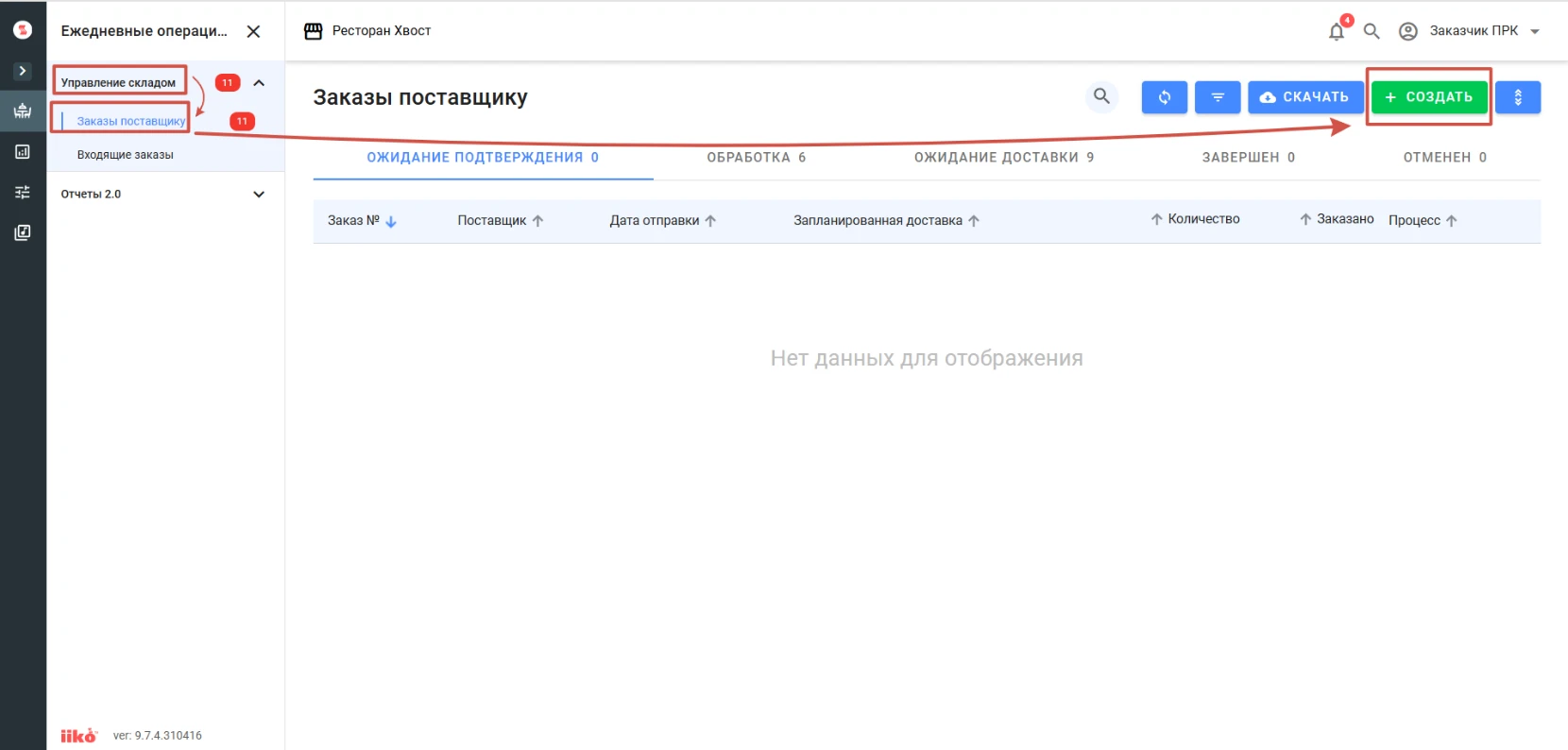The width and height of the screenshot is (1568, 750).
Task: Click the notifications bell icon
Action: (1337, 31)
